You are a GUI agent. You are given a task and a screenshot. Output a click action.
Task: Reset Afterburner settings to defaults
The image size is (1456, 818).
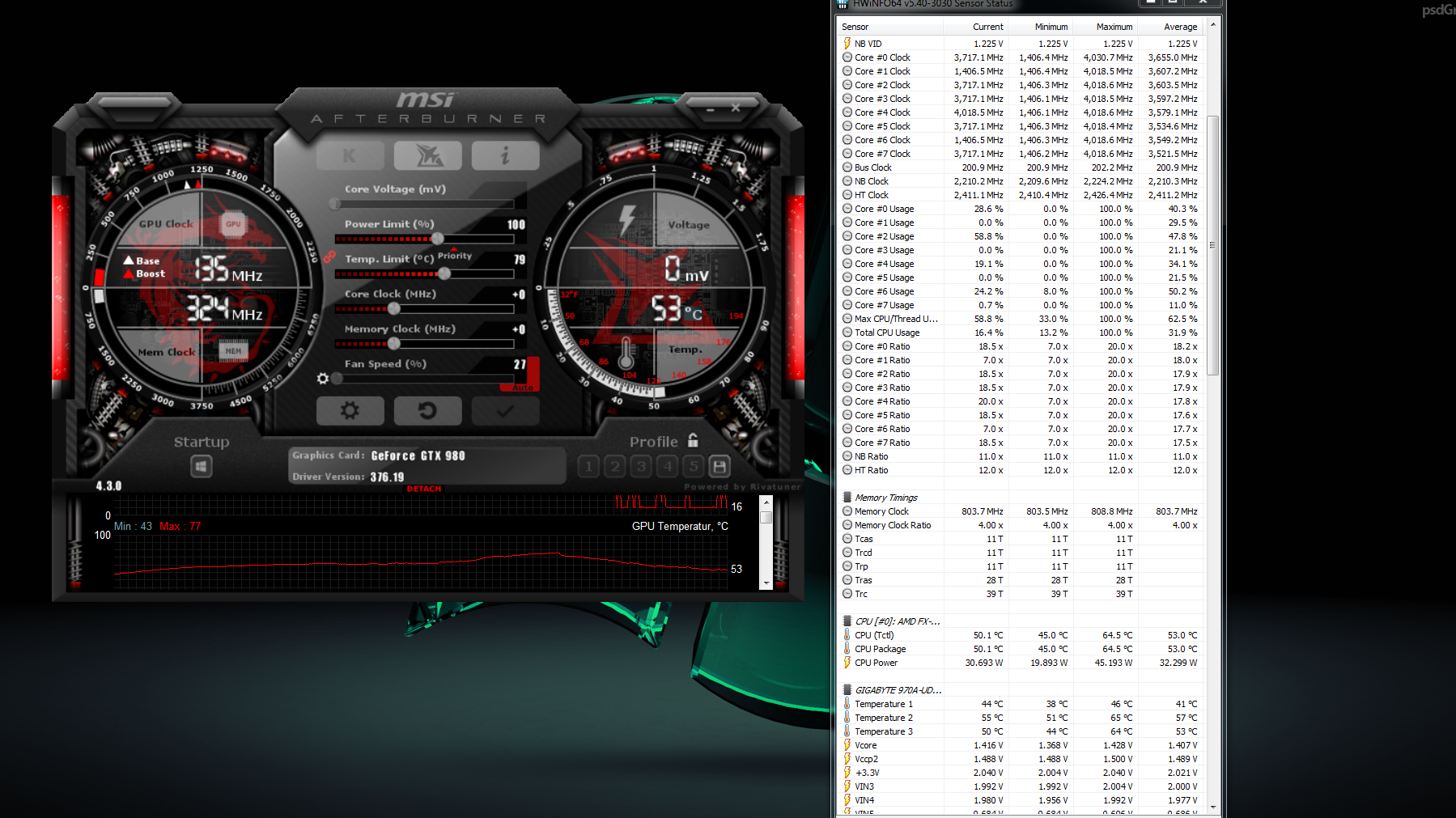[427, 411]
